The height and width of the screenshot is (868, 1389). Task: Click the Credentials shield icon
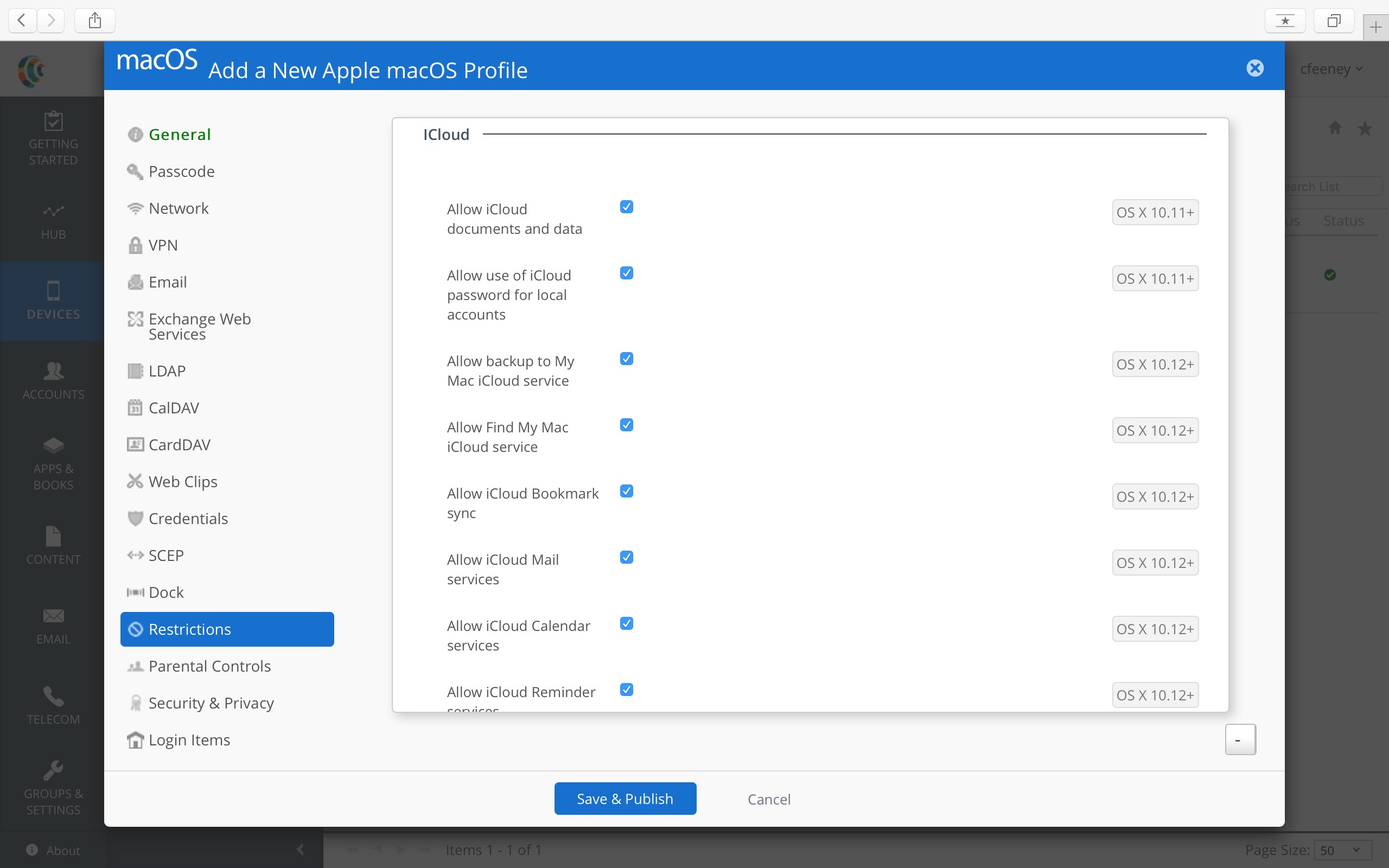click(135, 519)
